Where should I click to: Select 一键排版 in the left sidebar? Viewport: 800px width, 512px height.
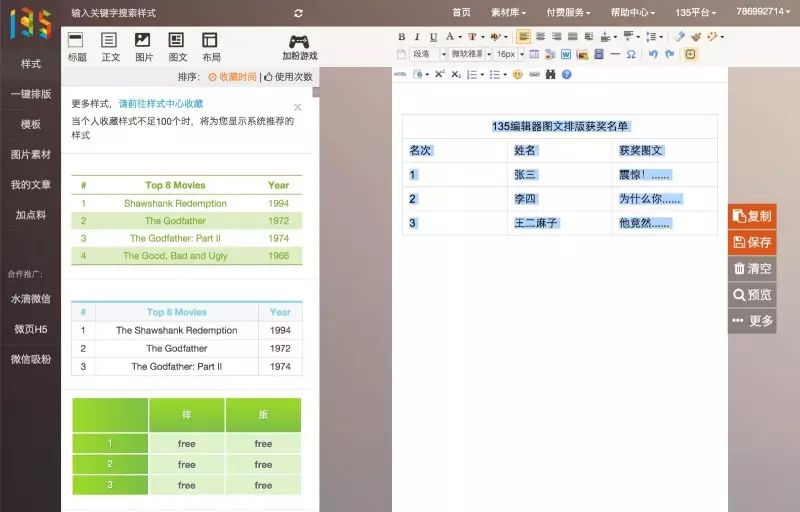coord(30,94)
